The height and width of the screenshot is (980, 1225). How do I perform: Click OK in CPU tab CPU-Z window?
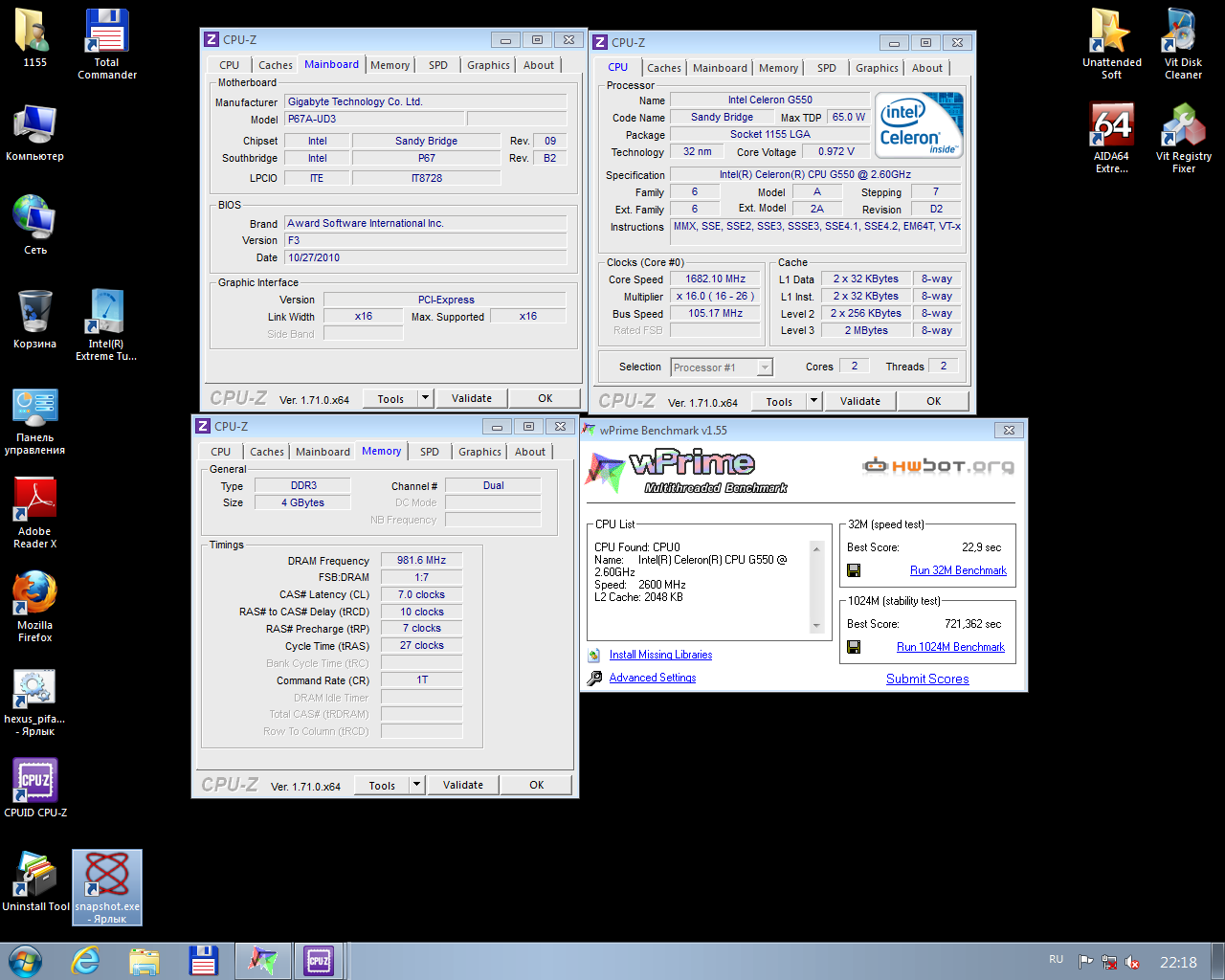[x=933, y=401]
